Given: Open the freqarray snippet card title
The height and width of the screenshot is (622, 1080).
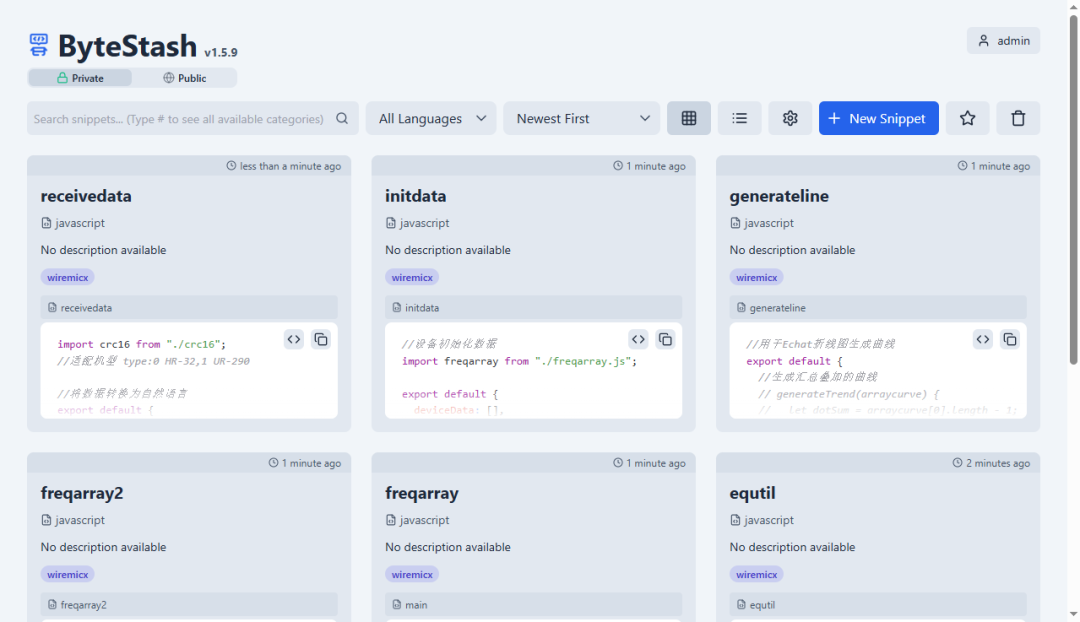Looking at the screenshot, I should (421, 493).
